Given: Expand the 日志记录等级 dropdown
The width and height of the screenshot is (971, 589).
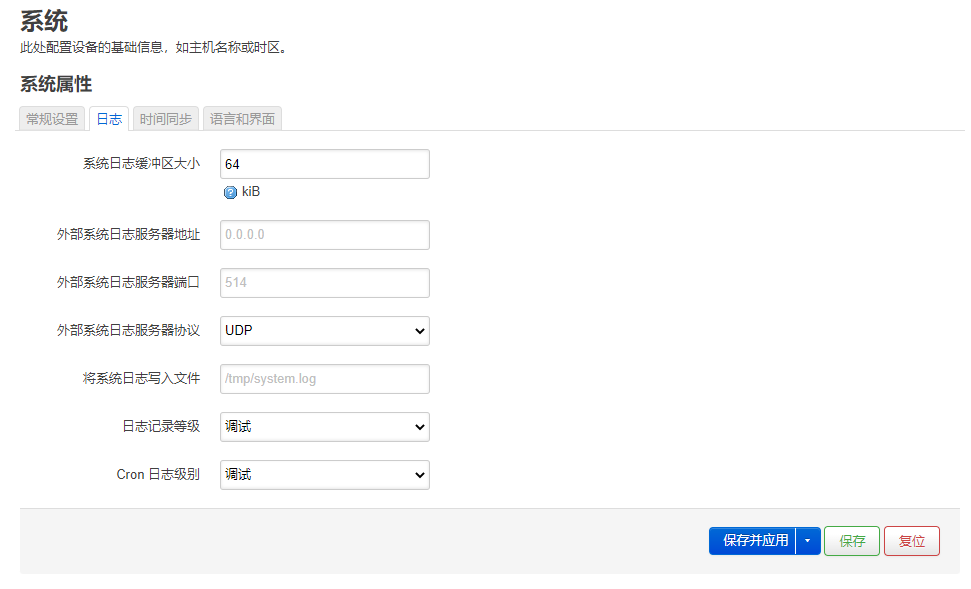Looking at the screenshot, I should click(x=324, y=427).
